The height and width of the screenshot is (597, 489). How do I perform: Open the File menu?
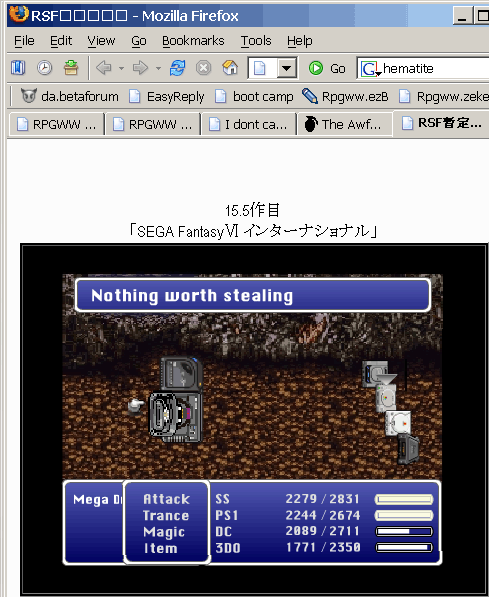point(24,40)
